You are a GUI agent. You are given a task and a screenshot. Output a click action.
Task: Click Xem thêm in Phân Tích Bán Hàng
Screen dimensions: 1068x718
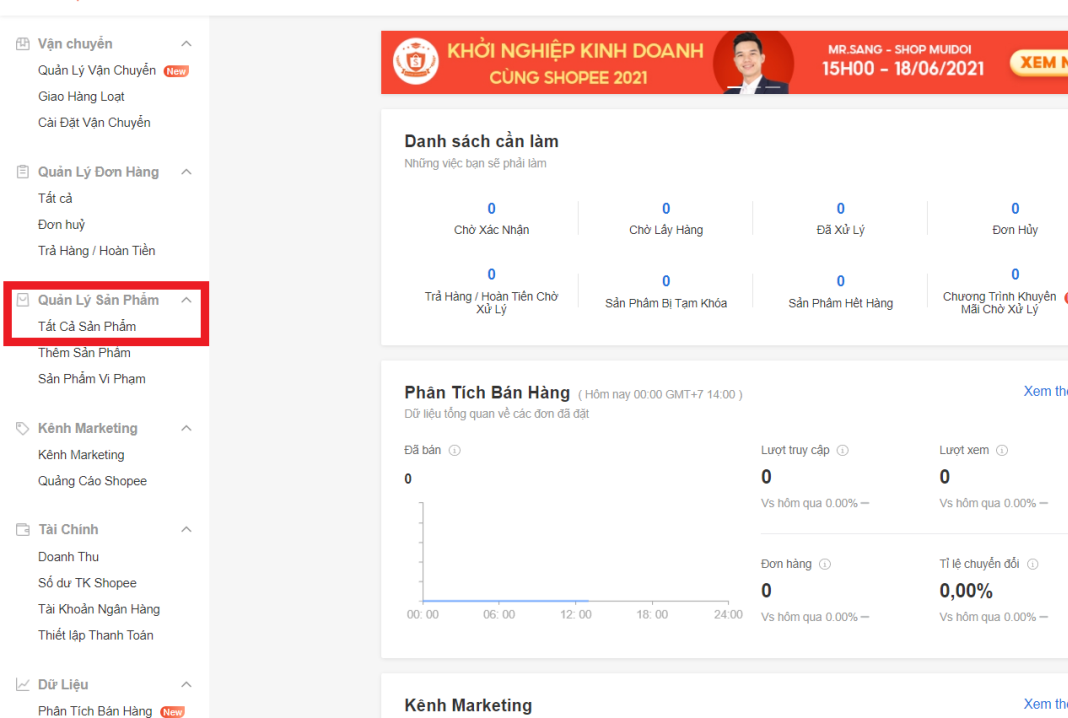tap(1045, 391)
